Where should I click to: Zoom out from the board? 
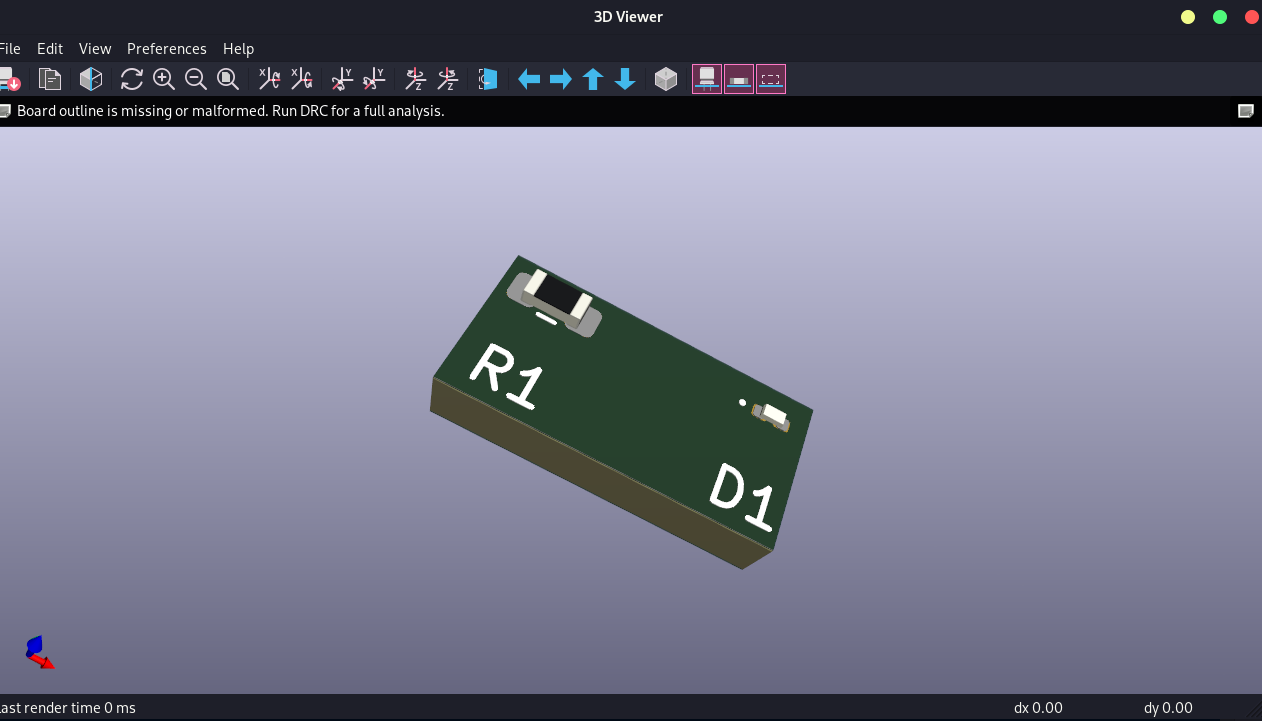point(196,79)
